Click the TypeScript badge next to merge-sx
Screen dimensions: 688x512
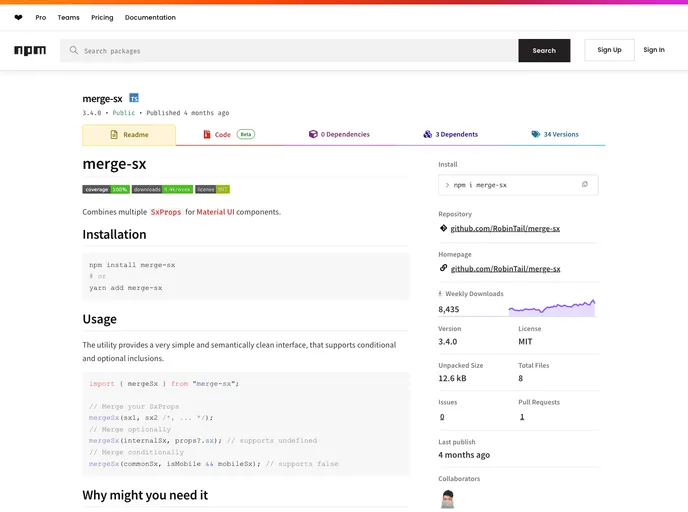tap(134, 98)
